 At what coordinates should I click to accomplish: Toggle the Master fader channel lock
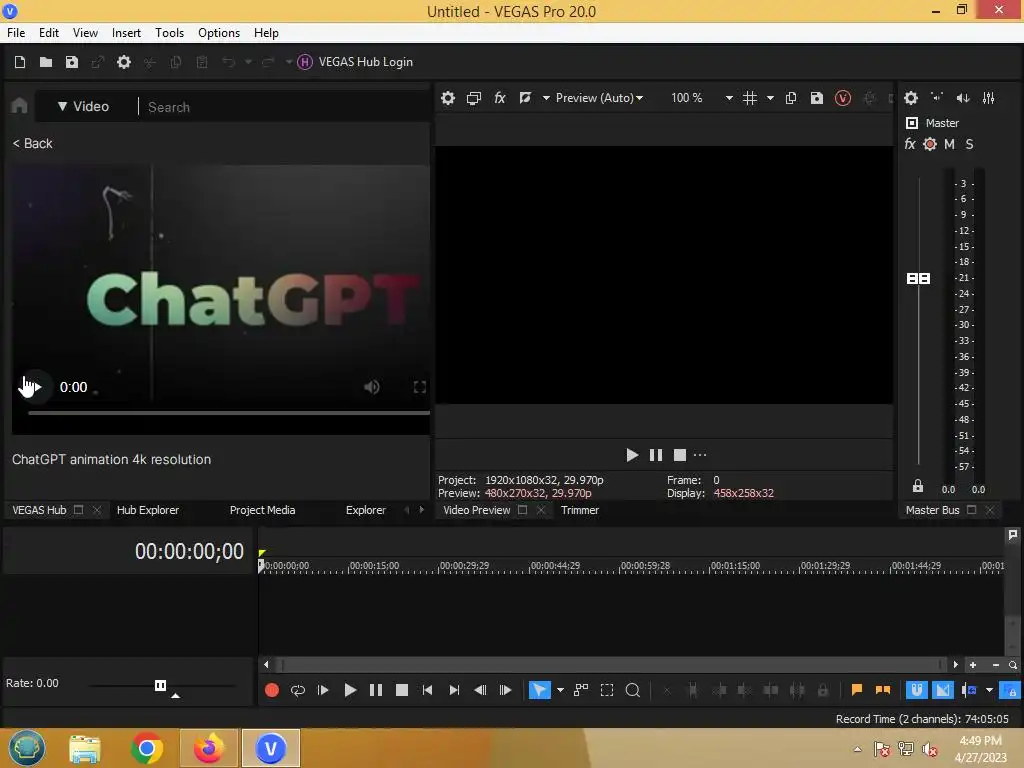(x=918, y=486)
